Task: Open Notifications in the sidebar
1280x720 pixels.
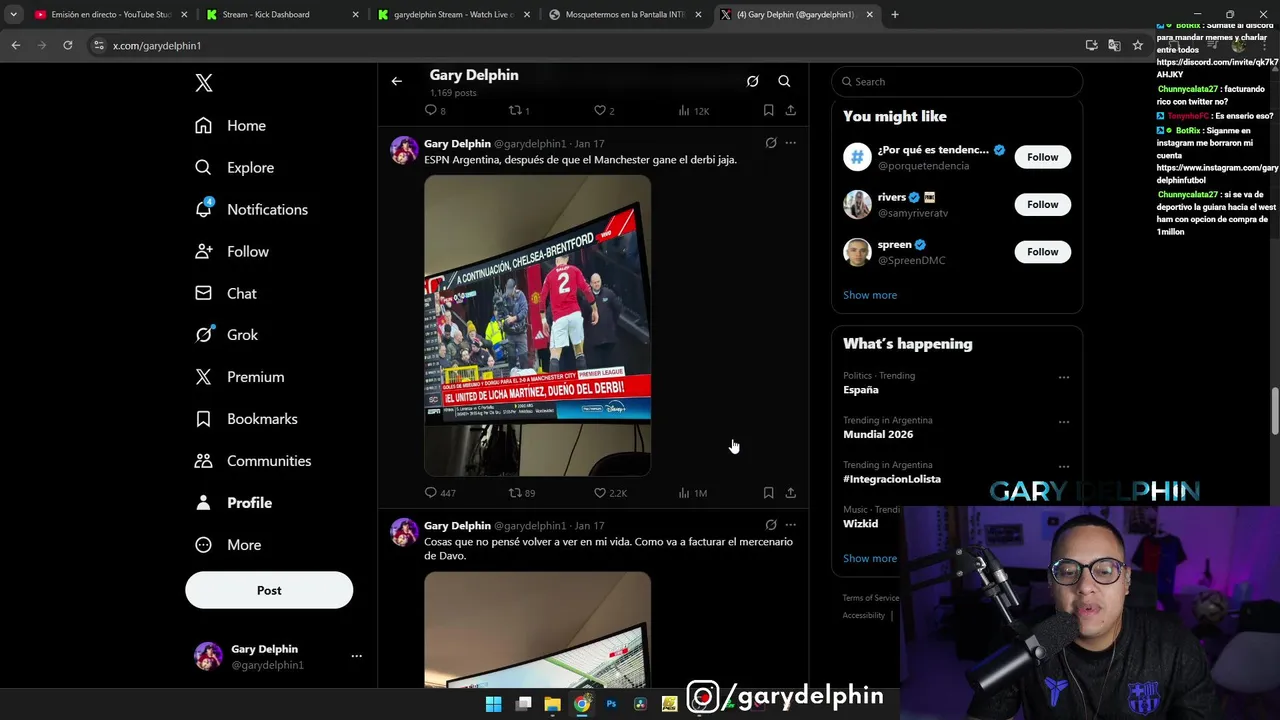Action: [x=252, y=209]
